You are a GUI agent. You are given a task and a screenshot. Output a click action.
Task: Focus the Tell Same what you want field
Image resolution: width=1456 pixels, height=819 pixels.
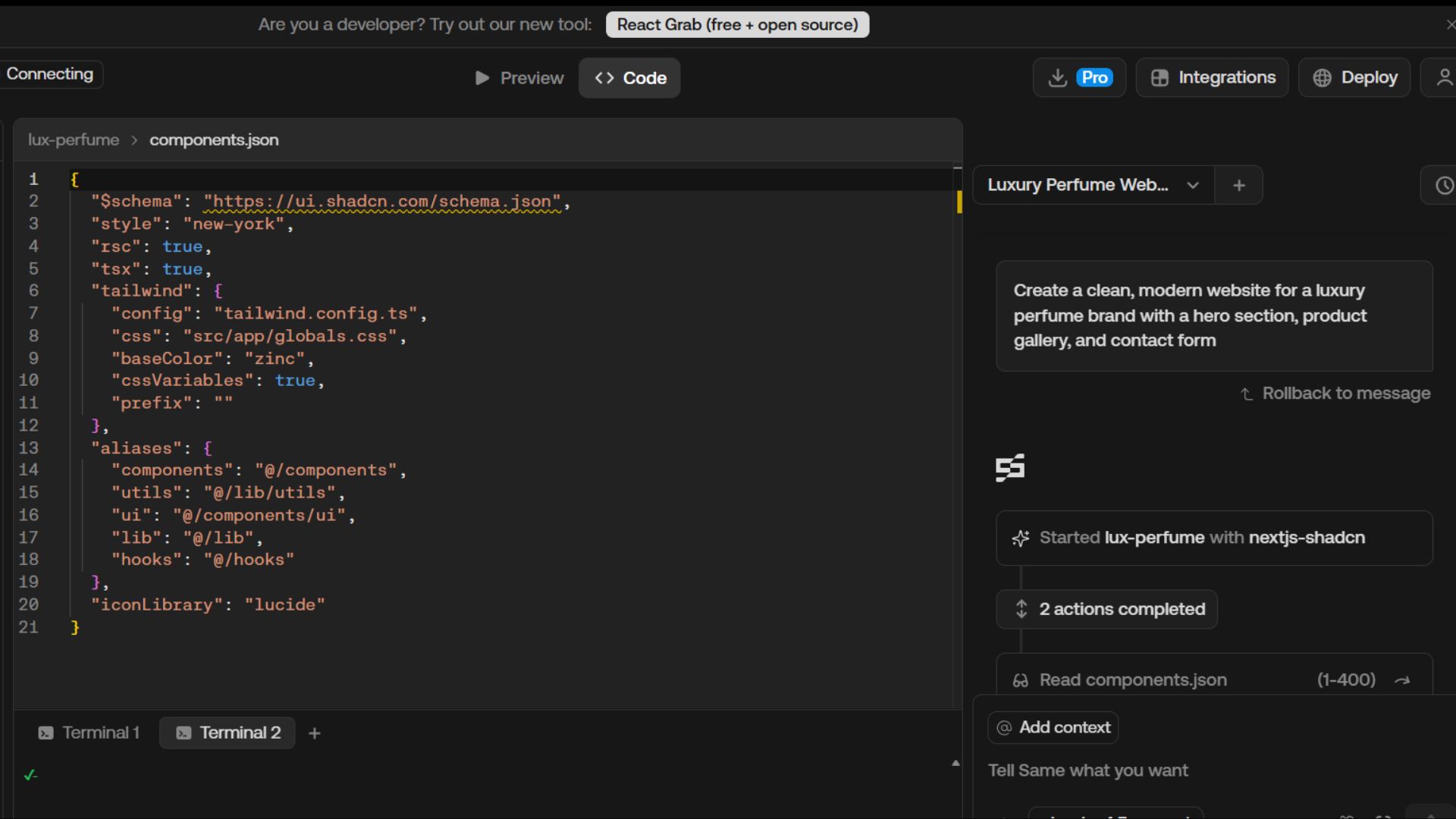pos(1183,770)
